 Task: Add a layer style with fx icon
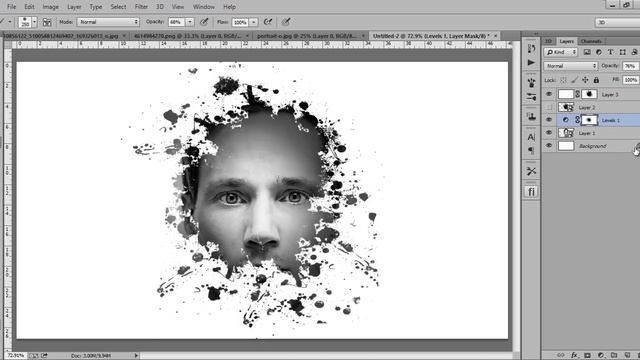coord(574,355)
